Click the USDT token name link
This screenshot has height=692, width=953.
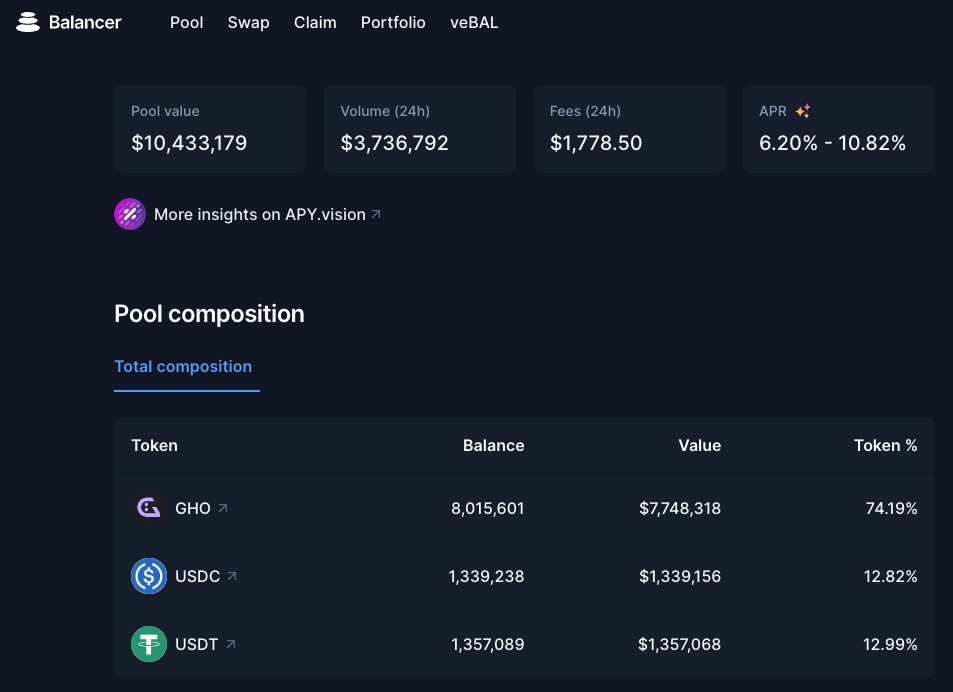[x=196, y=644]
